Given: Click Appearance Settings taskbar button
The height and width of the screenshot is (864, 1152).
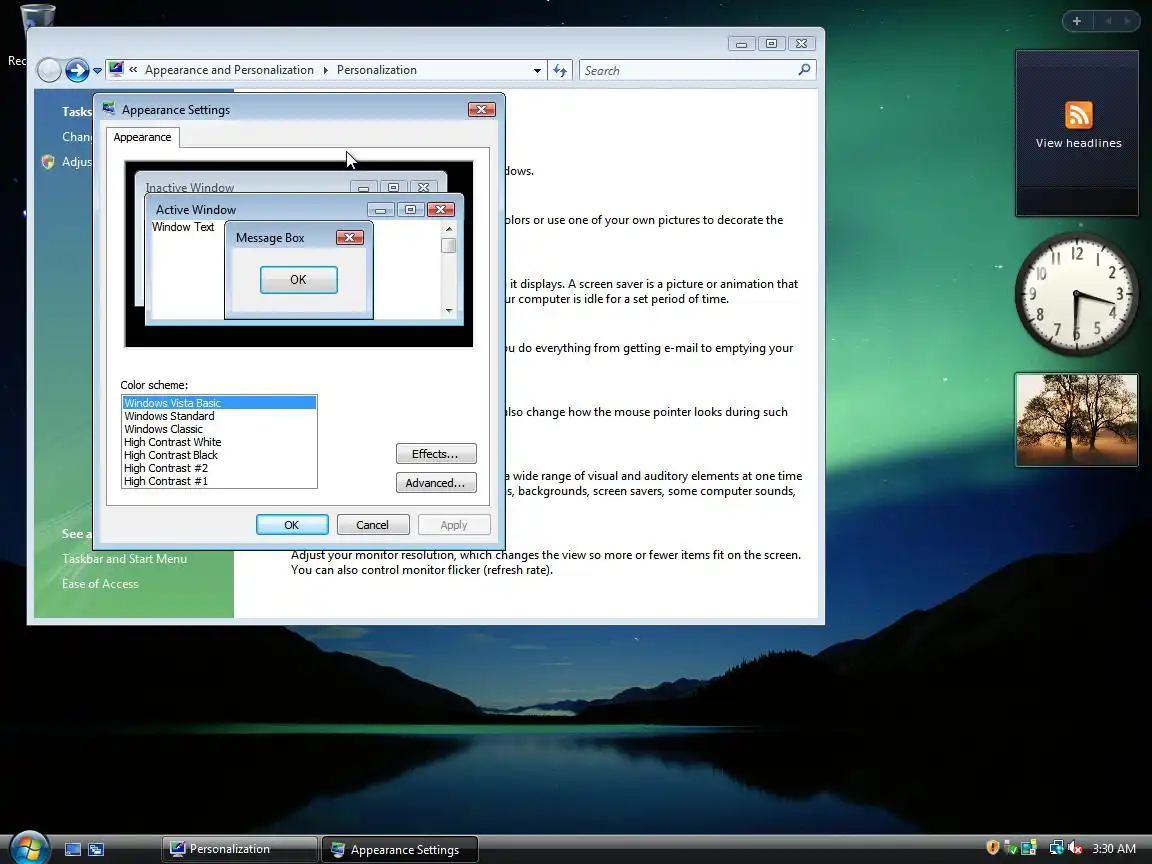Looking at the screenshot, I should [x=400, y=849].
